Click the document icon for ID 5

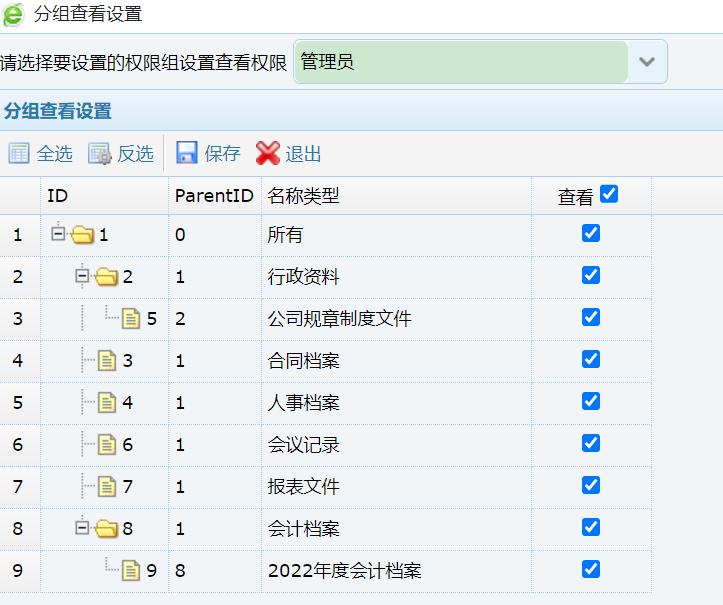[x=131, y=319]
